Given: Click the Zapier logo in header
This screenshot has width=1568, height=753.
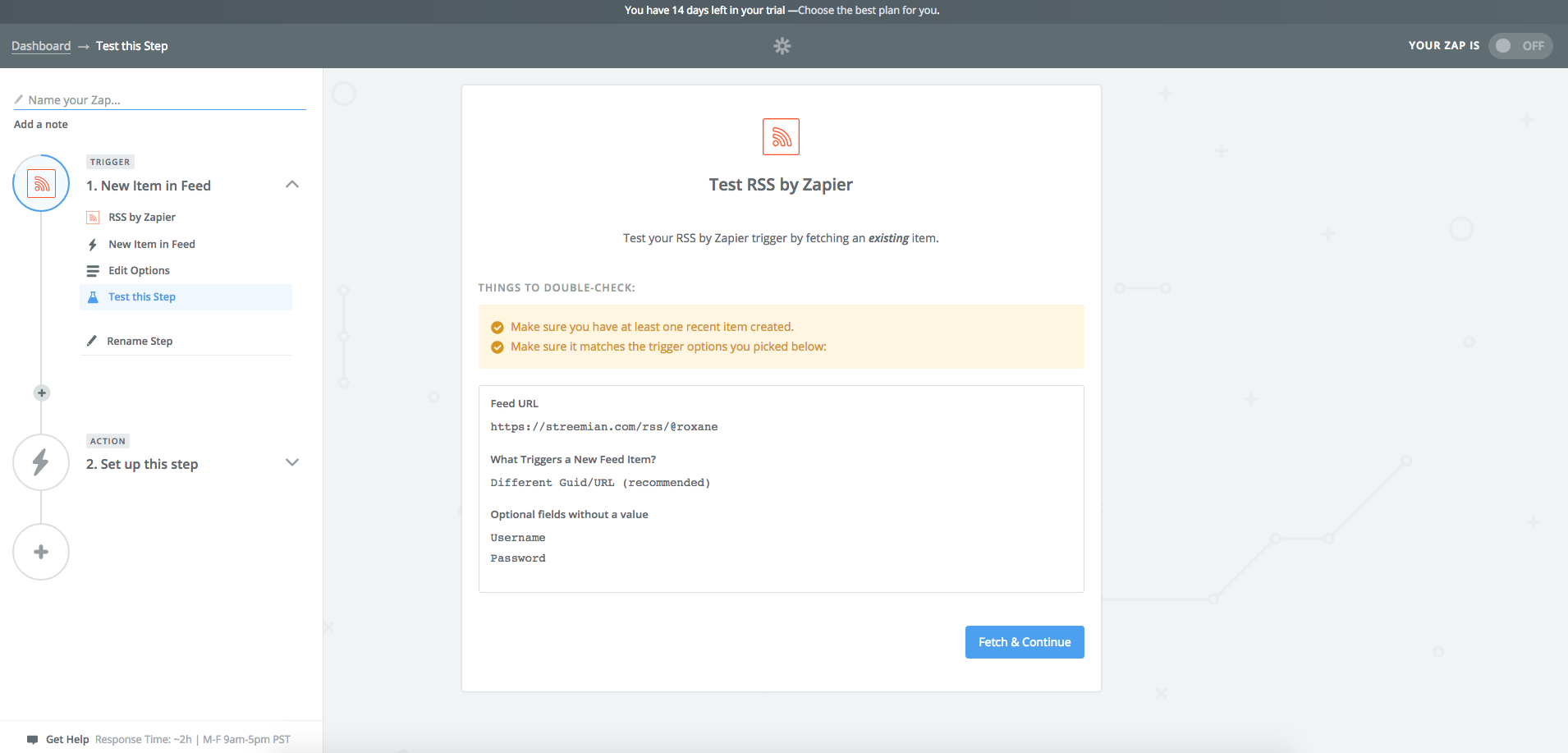Looking at the screenshot, I should click(x=782, y=46).
